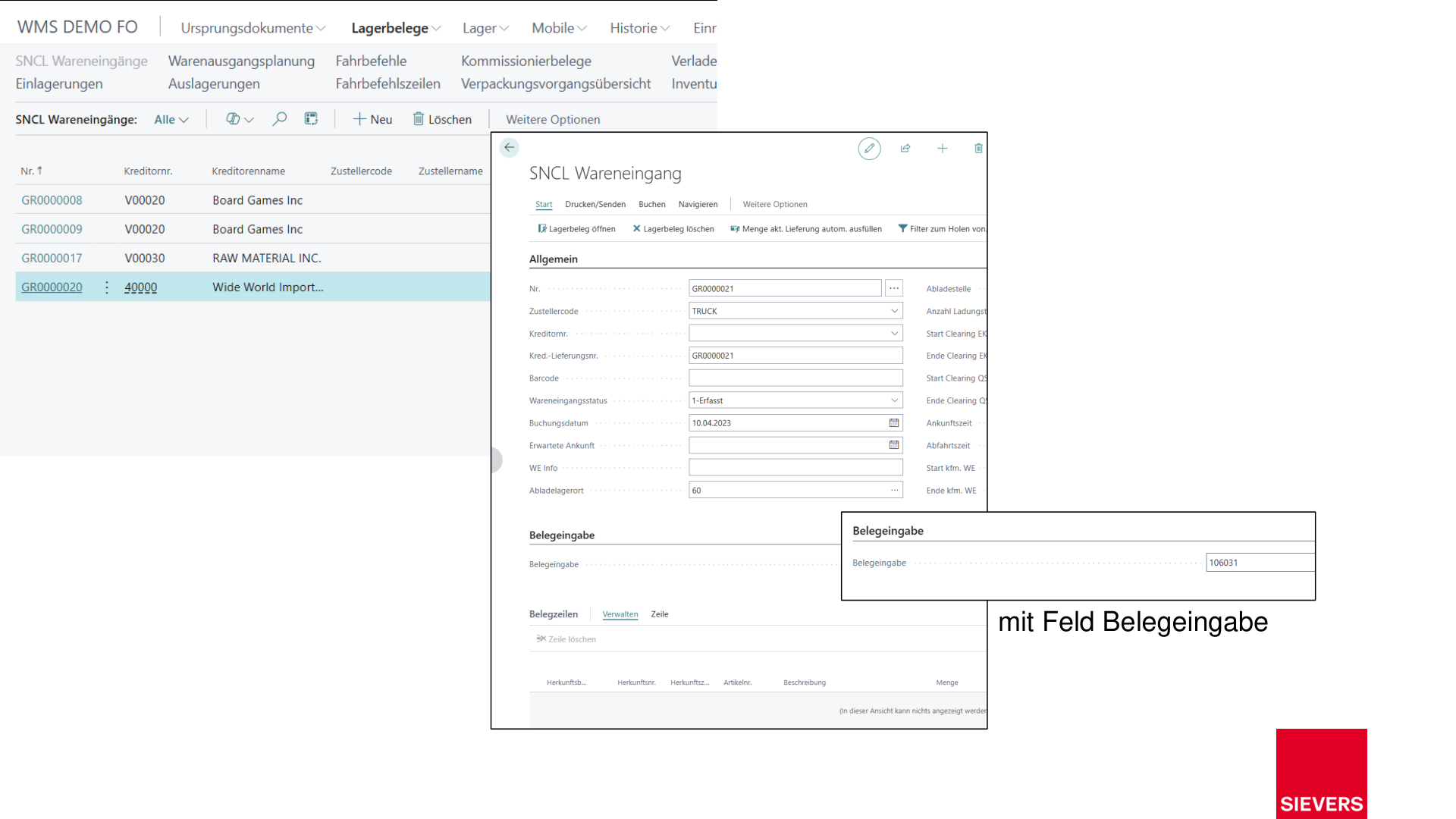The height and width of the screenshot is (819, 1456).
Task: Sort by the Nr. column header
Action: pos(31,171)
